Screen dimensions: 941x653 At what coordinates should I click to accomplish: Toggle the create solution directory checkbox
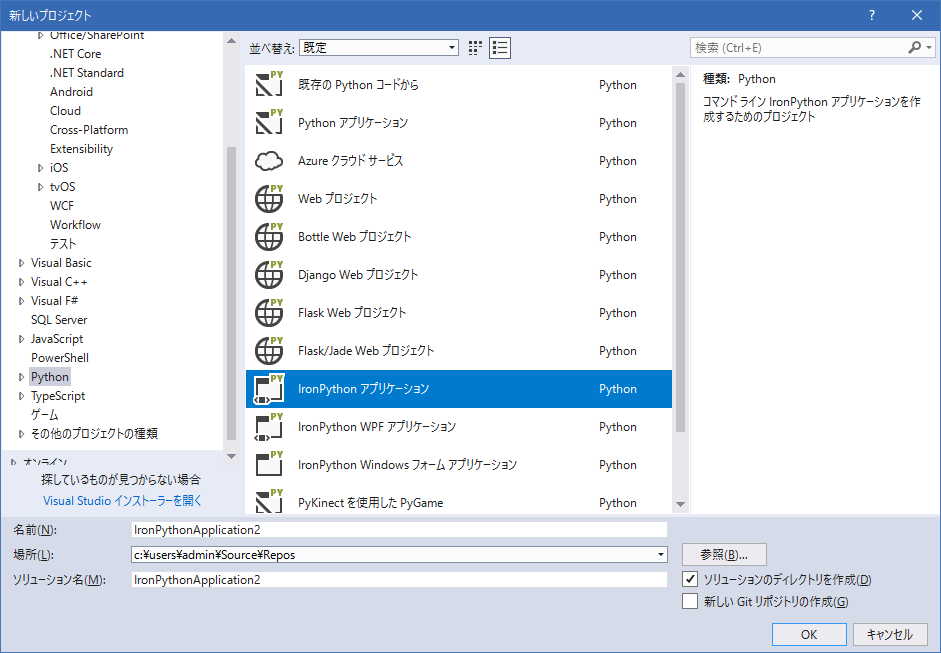(689, 580)
